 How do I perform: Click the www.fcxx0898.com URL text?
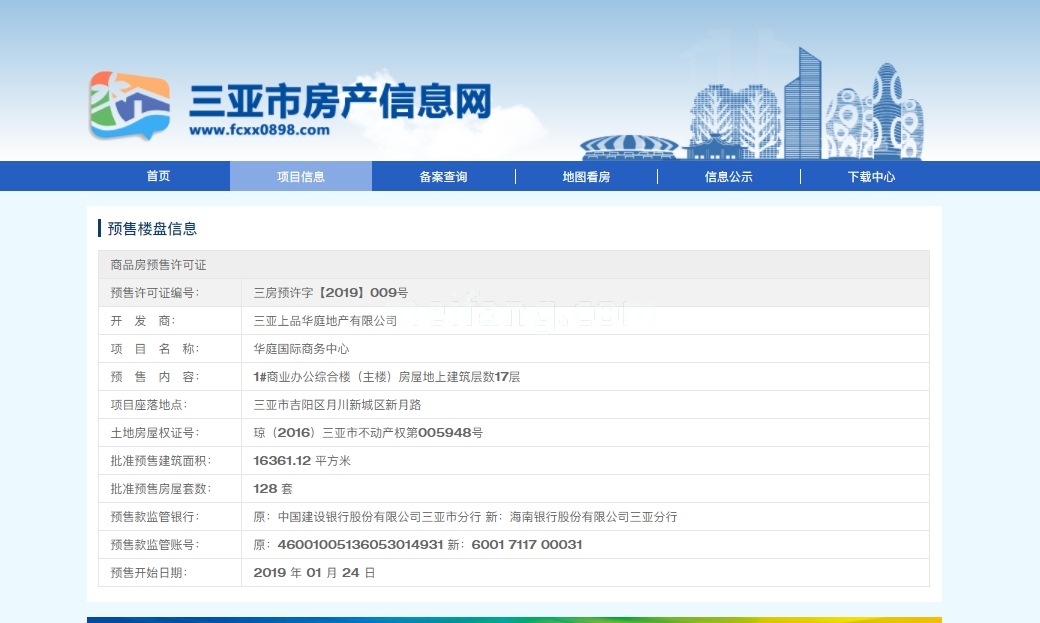pyautogui.click(x=259, y=130)
